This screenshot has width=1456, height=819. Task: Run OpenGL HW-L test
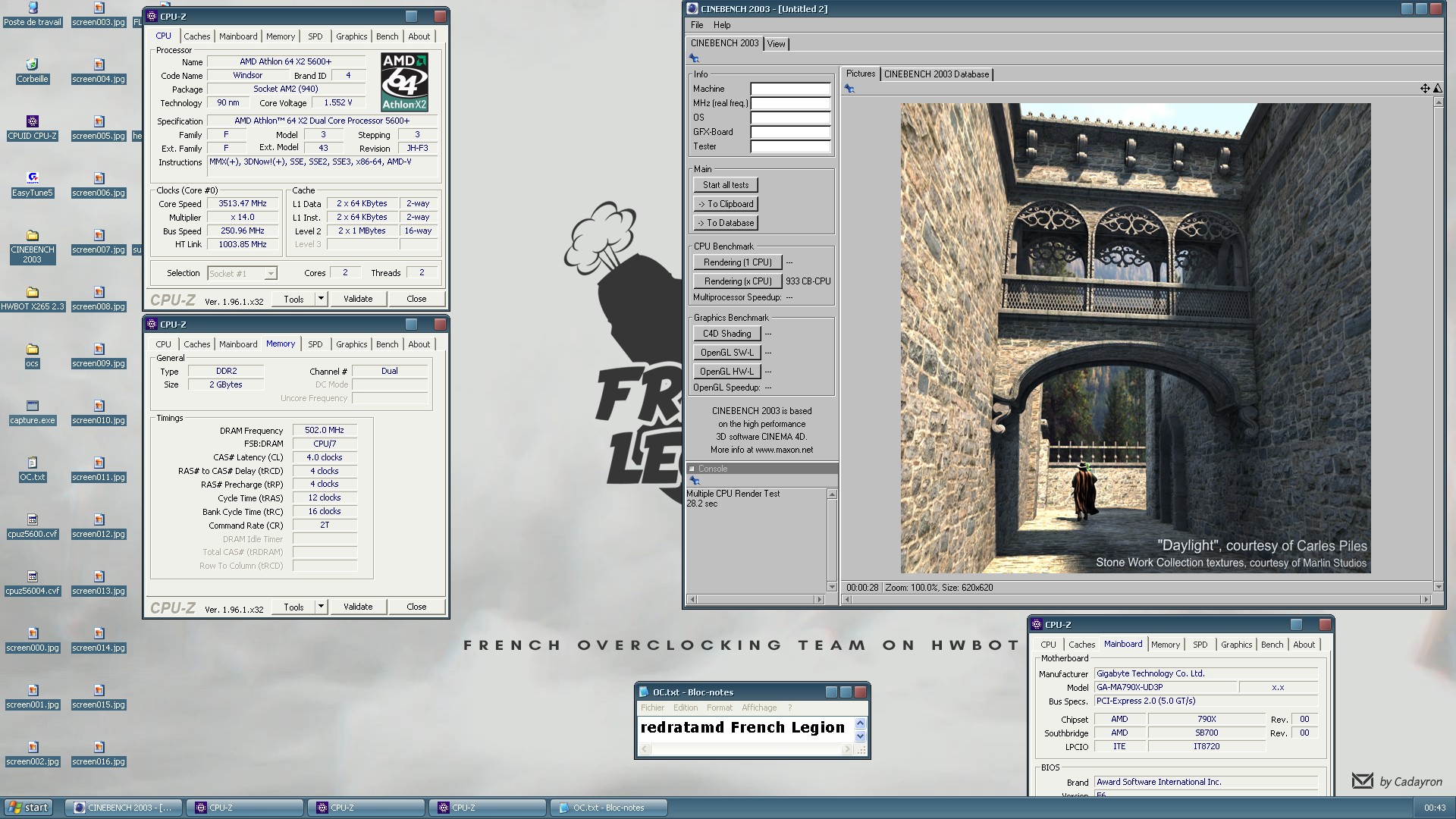726,372
